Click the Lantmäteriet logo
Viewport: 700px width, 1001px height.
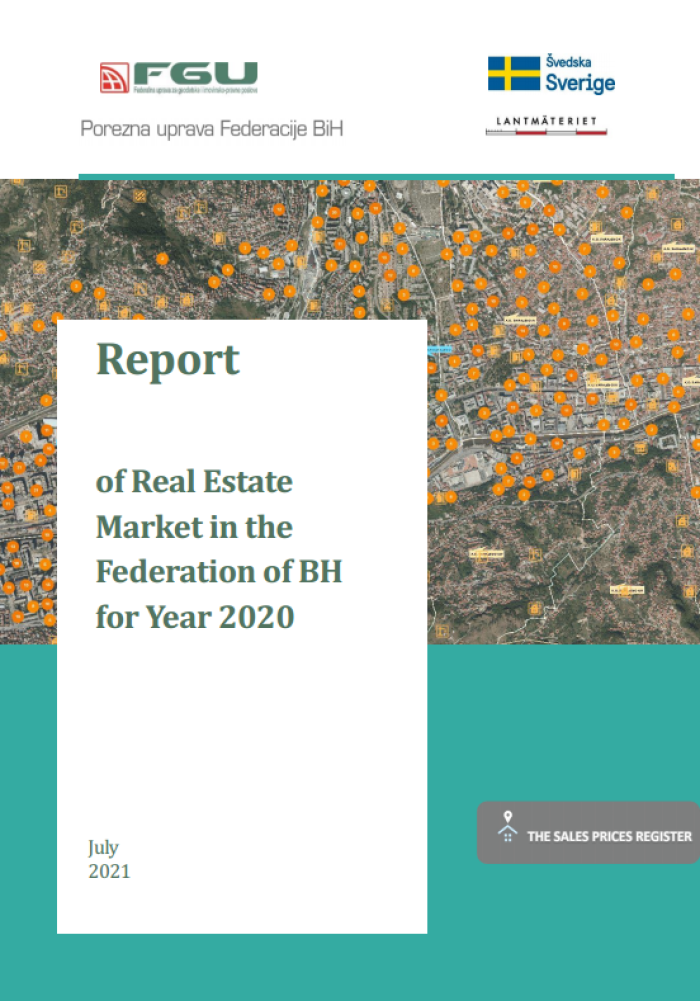pos(547,120)
